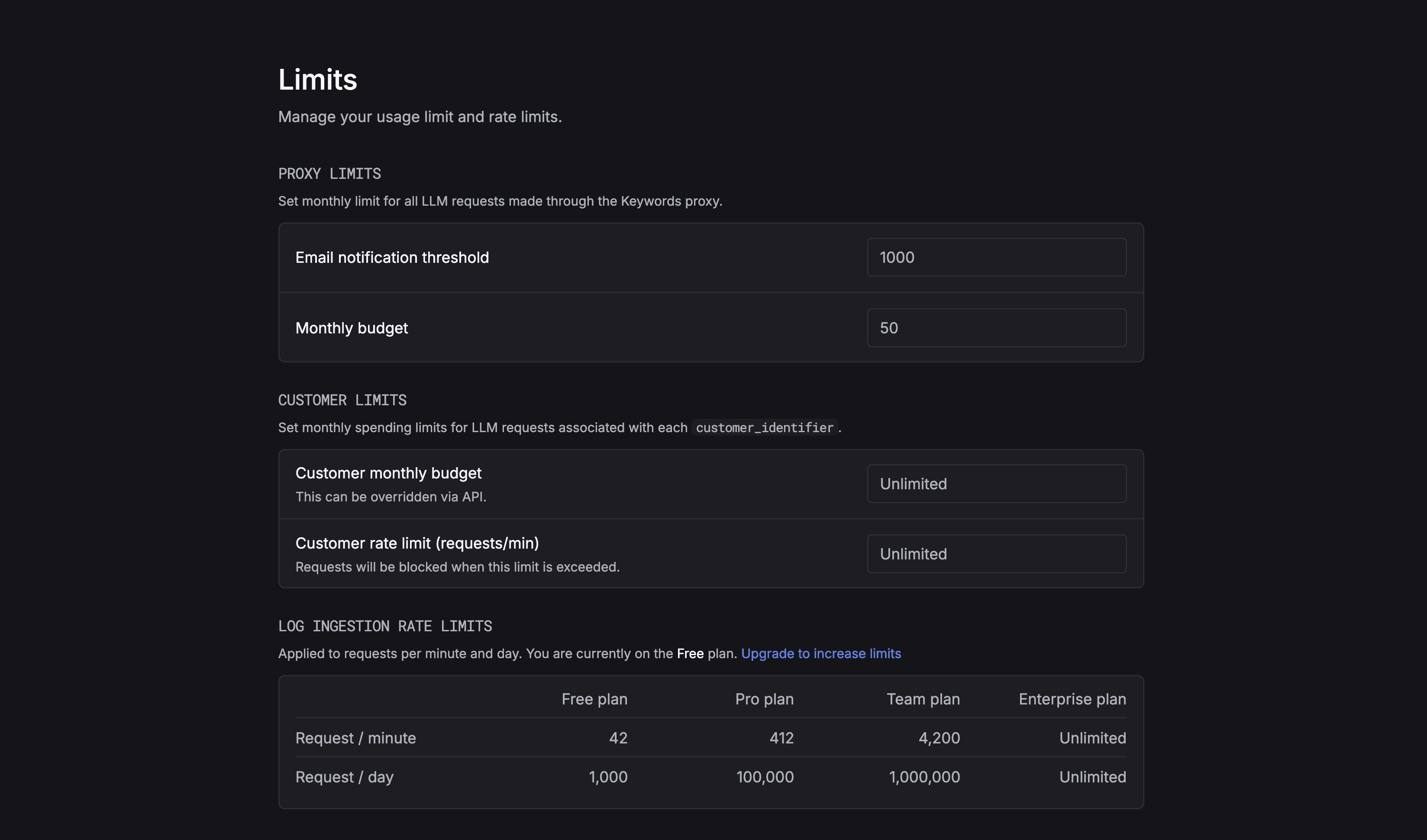Select the Customer rate limit input box

coord(996,554)
